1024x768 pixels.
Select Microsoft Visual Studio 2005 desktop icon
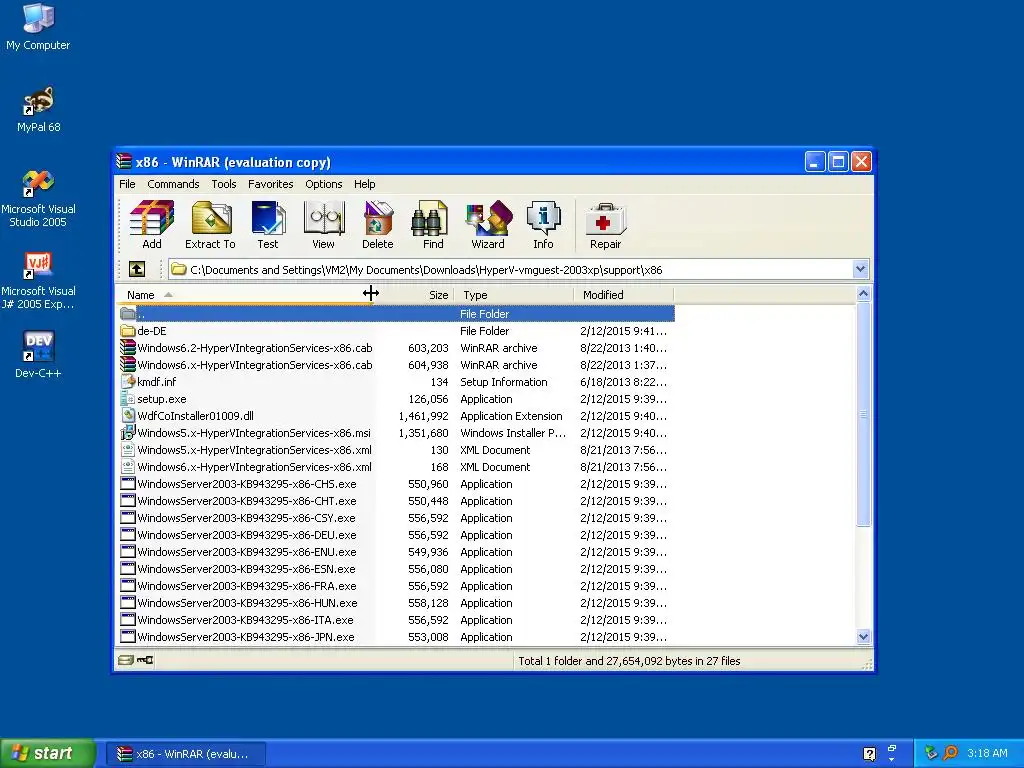tap(38, 198)
